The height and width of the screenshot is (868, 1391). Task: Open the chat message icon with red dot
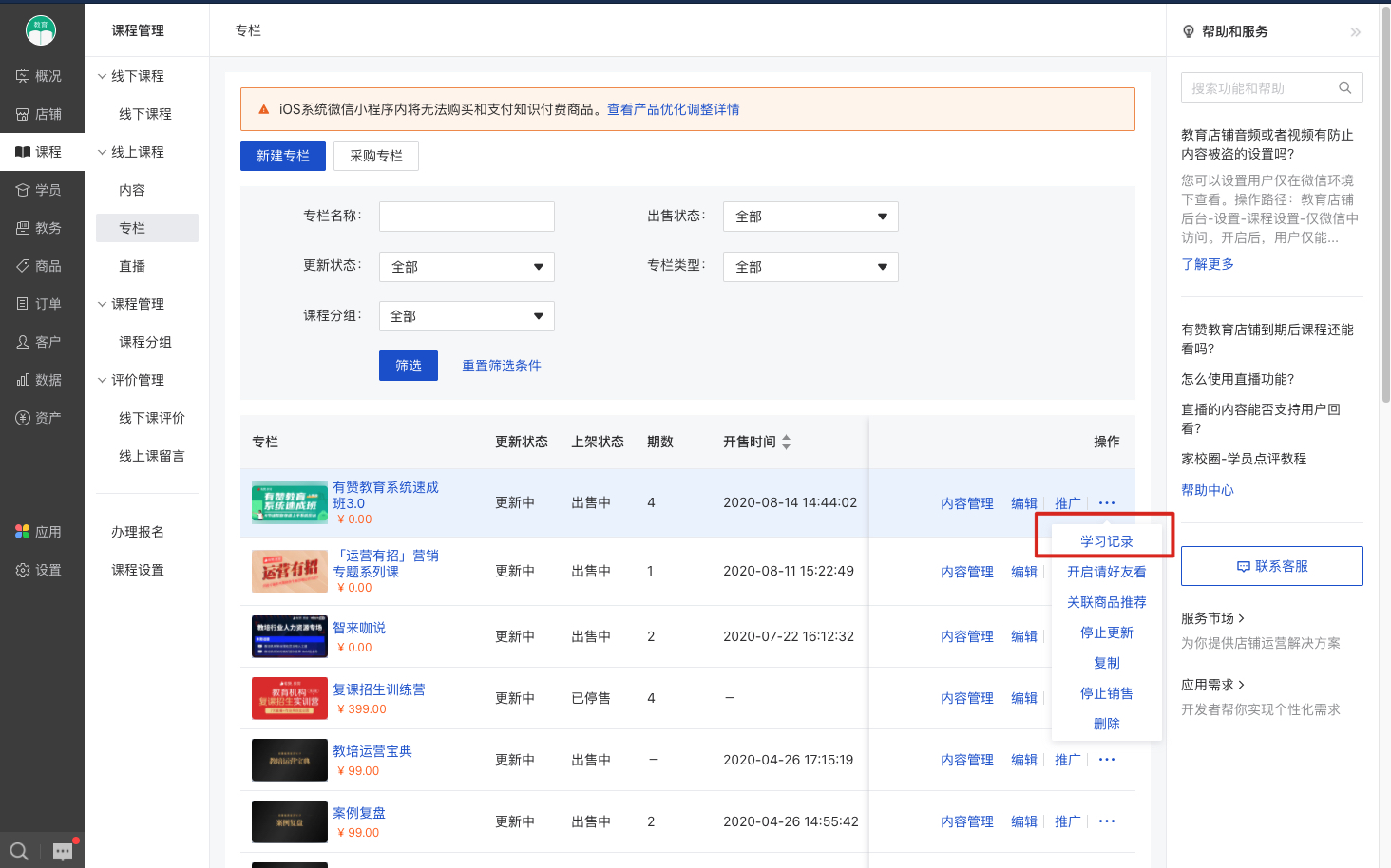(x=64, y=851)
